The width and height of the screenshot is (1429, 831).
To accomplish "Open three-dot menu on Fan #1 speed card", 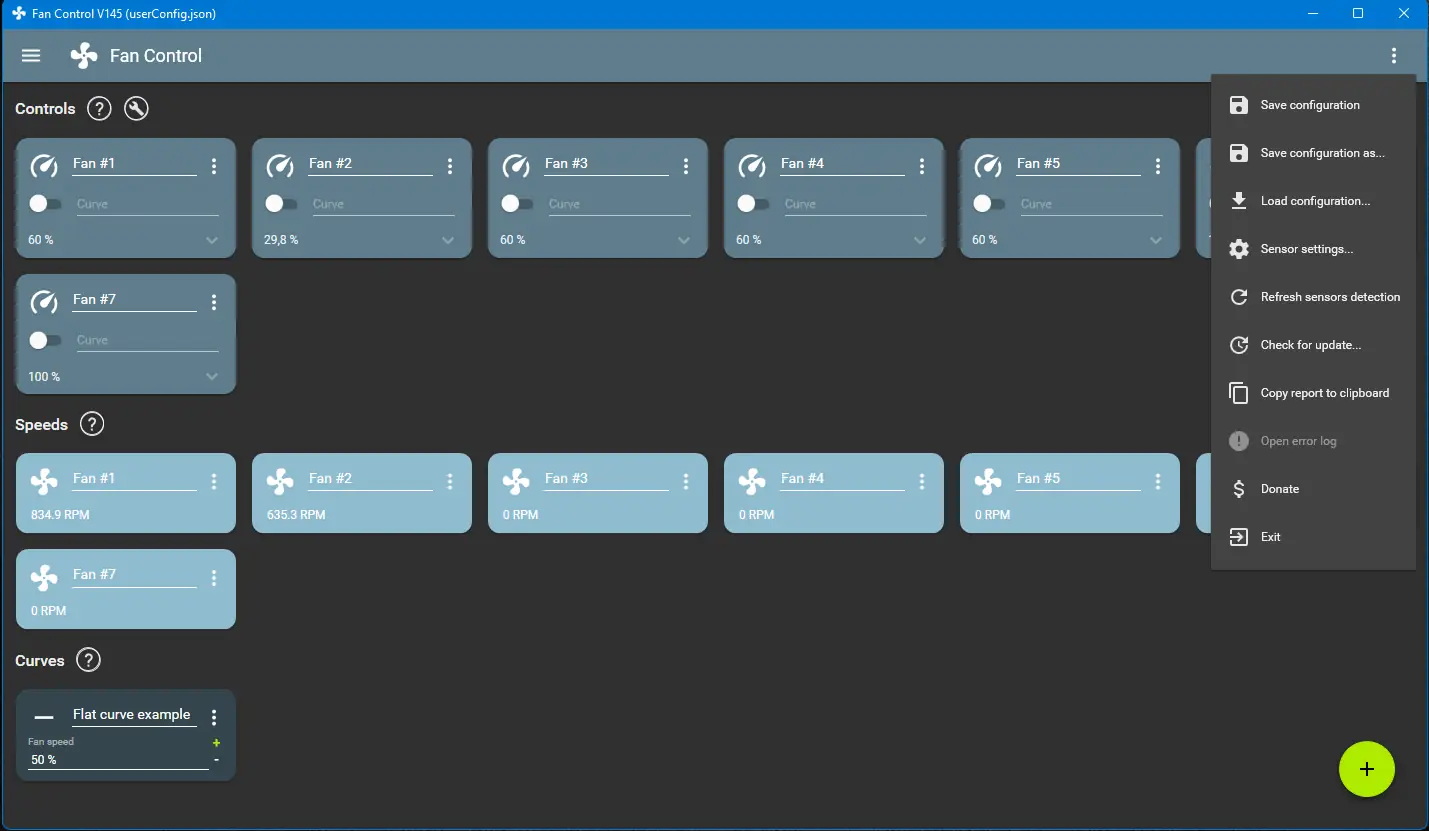I will click(214, 482).
